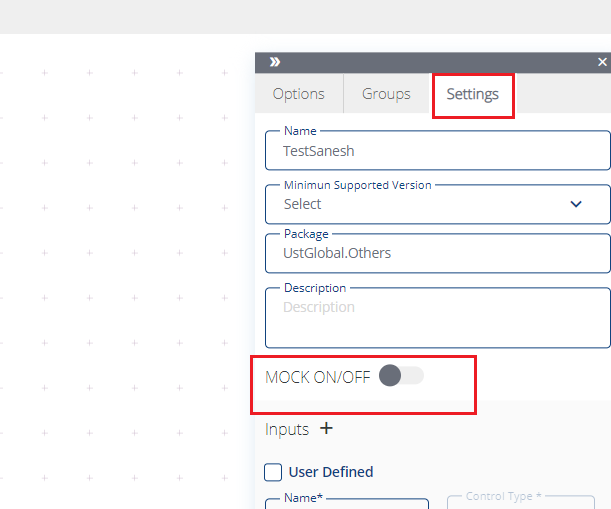Close the settings panel with X
This screenshot has width=611, height=509.
tap(602, 62)
